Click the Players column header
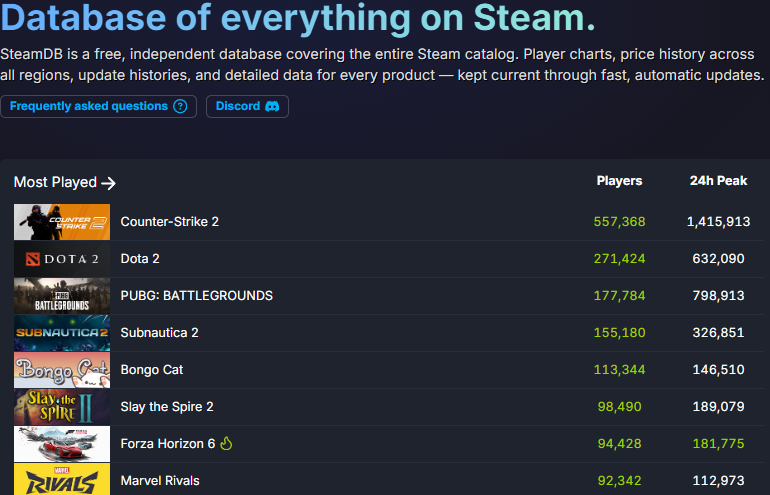Image resolution: width=770 pixels, height=495 pixels. tap(619, 181)
